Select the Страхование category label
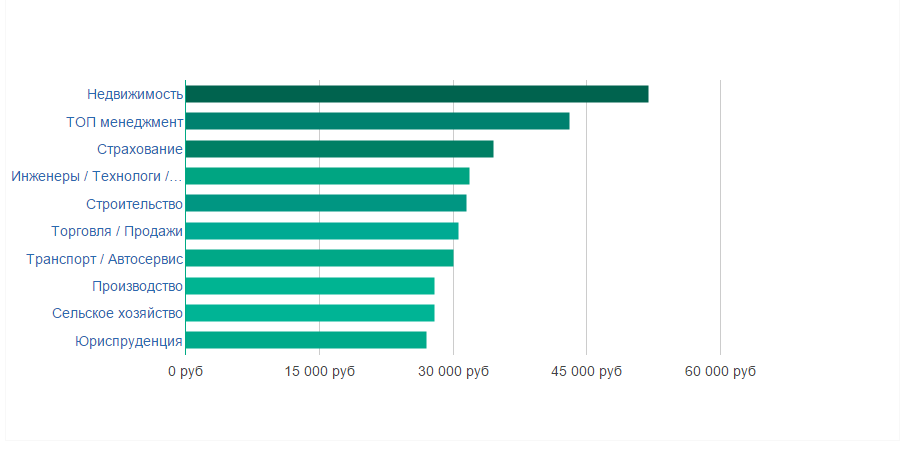 pos(140,149)
